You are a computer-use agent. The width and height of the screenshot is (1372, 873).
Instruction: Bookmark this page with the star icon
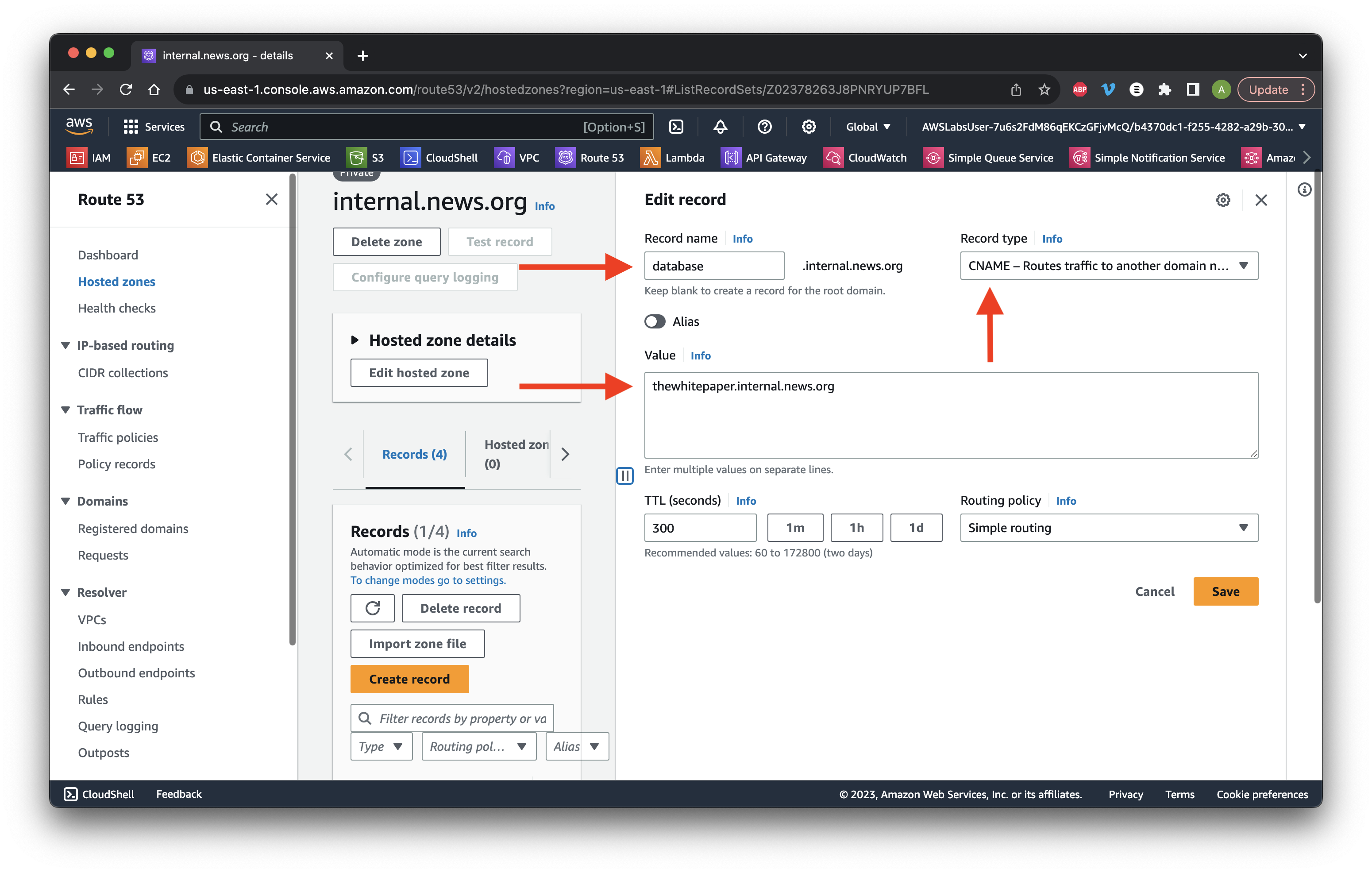(x=1044, y=89)
